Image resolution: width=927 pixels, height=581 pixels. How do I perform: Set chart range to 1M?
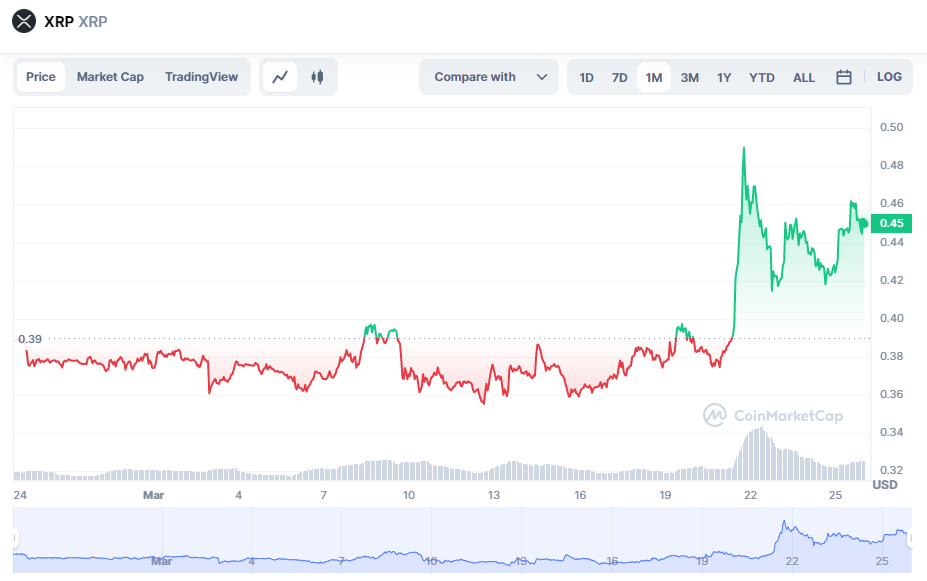point(654,77)
